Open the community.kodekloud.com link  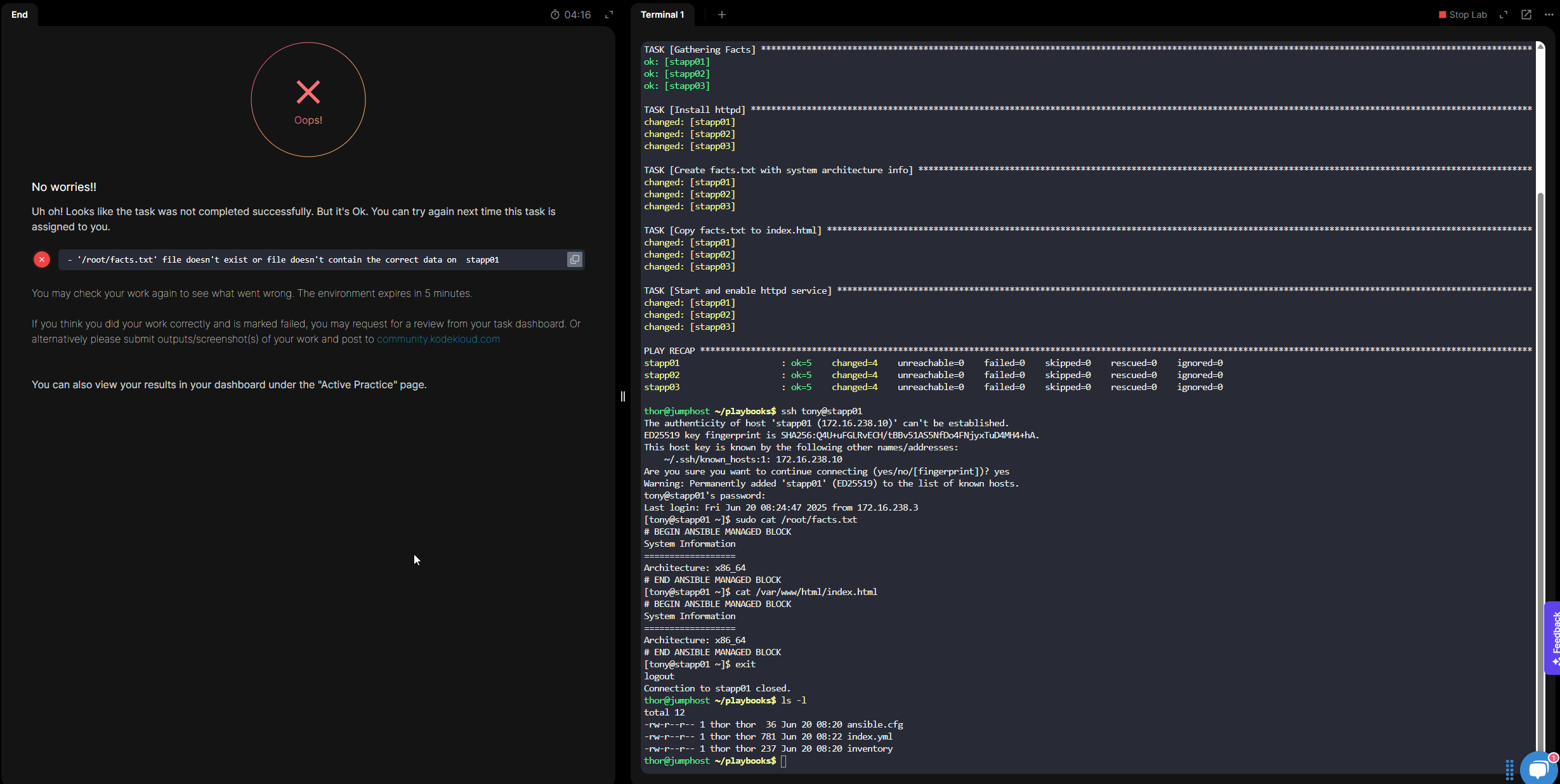click(438, 339)
